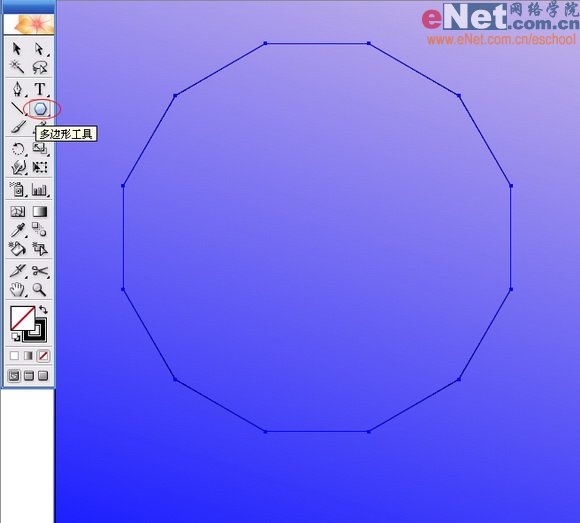Apply Gradient mode button below swatches
Image resolution: width=580 pixels, height=523 pixels.
pos(28,356)
